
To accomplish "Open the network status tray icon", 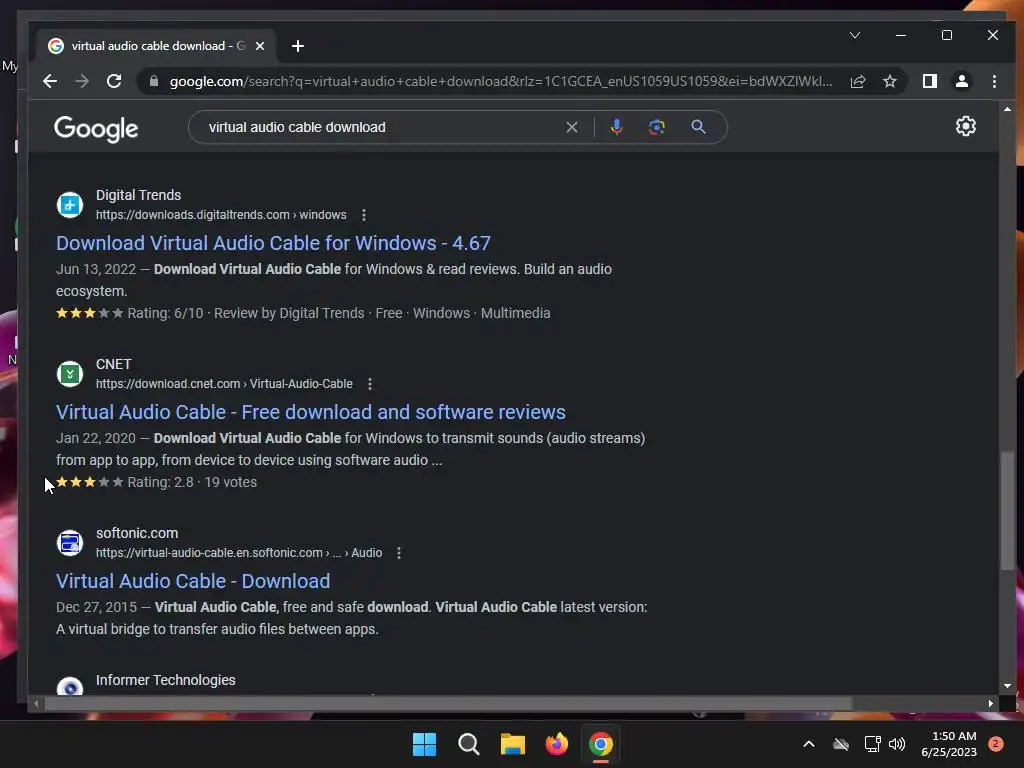I will (x=872, y=744).
